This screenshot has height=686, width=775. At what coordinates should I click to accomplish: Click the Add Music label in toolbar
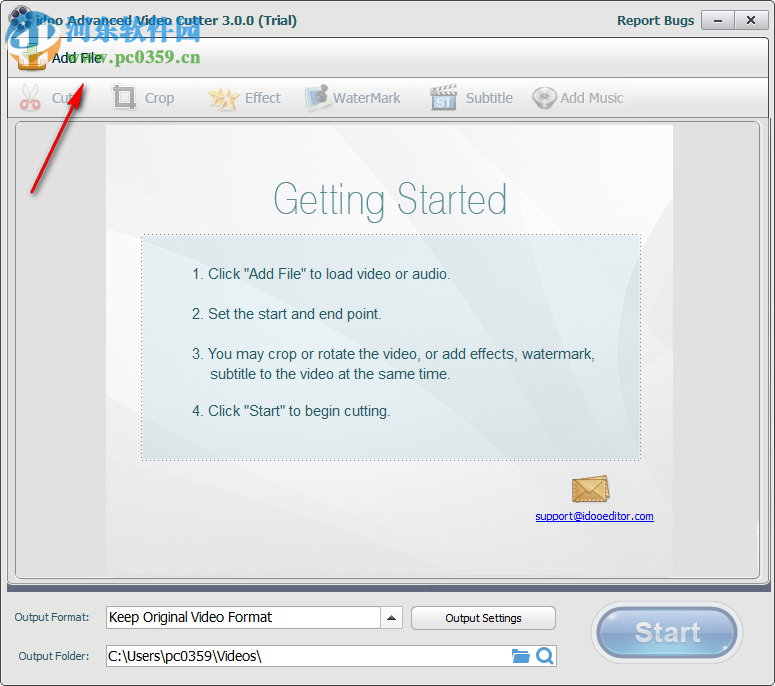[x=592, y=98]
